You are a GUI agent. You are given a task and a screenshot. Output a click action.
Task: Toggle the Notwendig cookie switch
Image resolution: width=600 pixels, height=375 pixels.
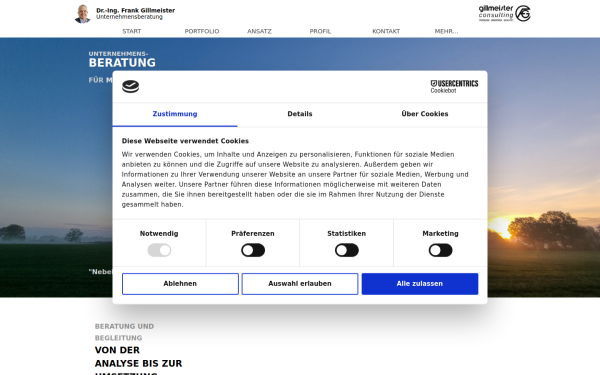pyautogui.click(x=159, y=250)
